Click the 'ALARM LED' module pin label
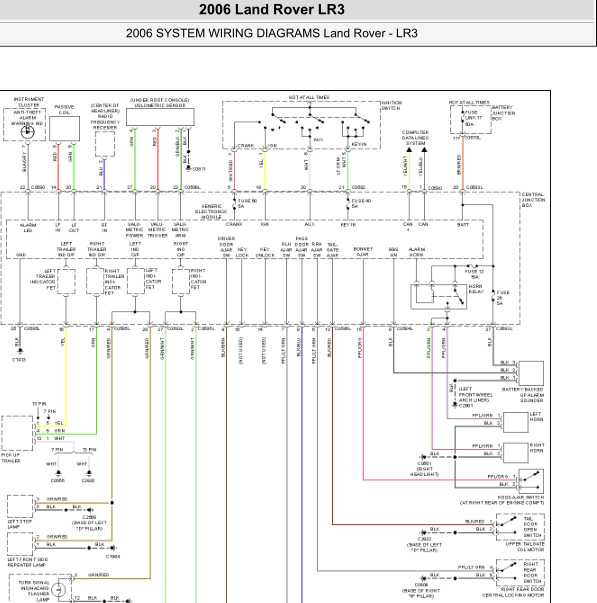 tap(28, 228)
